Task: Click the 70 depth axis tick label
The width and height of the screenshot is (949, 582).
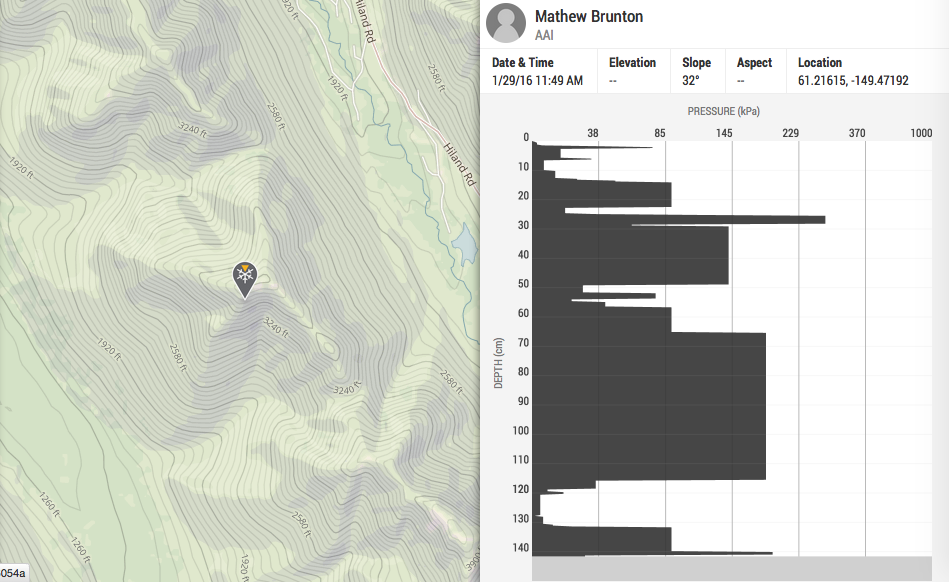Action: [523, 343]
